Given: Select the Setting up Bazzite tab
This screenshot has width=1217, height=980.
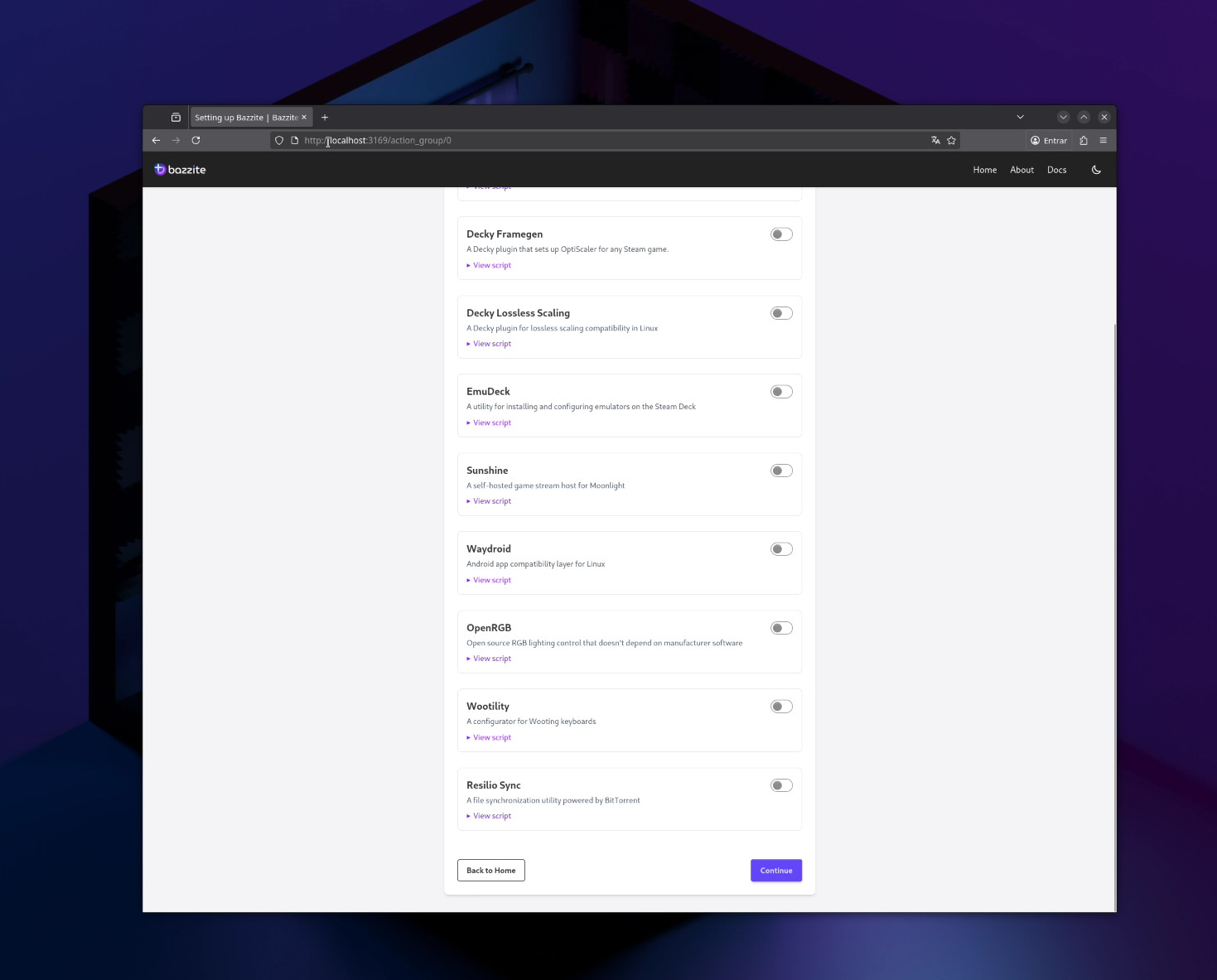Looking at the screenshot, I should [244, 117].
